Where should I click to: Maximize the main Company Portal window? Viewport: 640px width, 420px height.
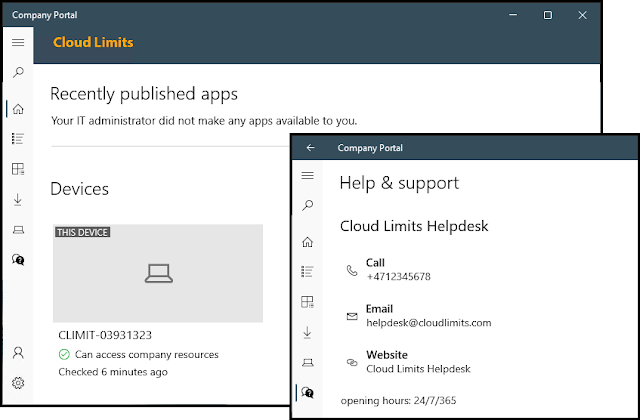click(x=548, y=15)
